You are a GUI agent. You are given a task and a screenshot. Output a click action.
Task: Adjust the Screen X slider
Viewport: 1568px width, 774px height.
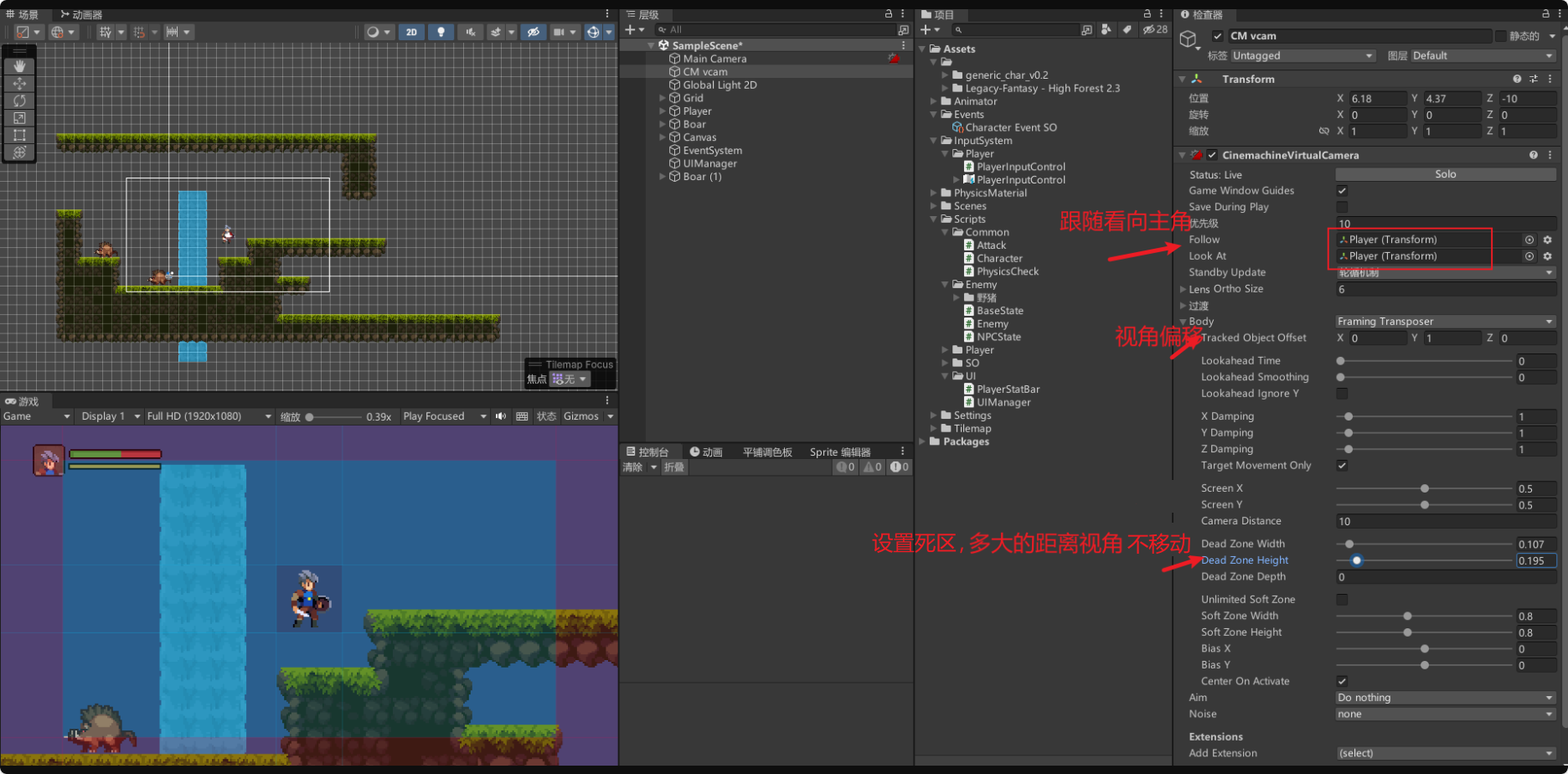(1424, 488)
